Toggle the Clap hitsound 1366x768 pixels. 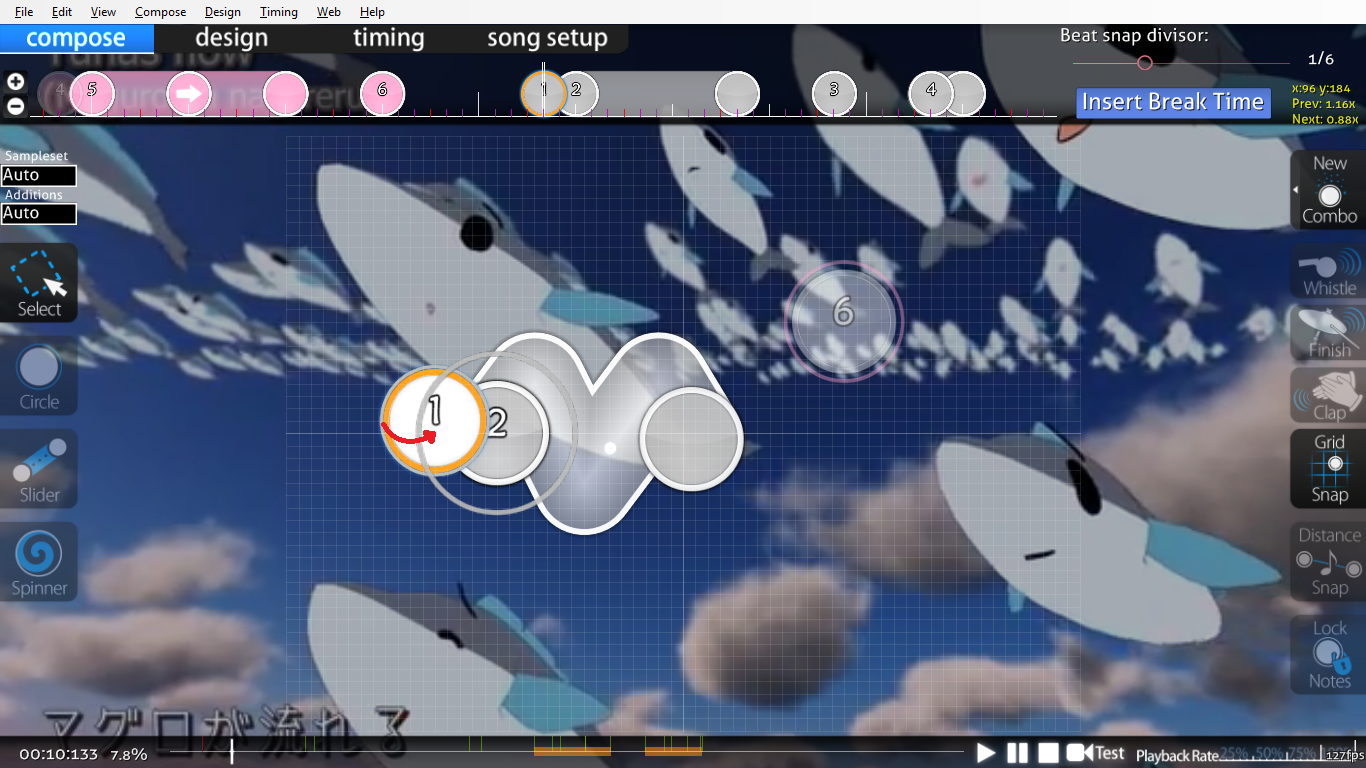[x=1329, y=395]
